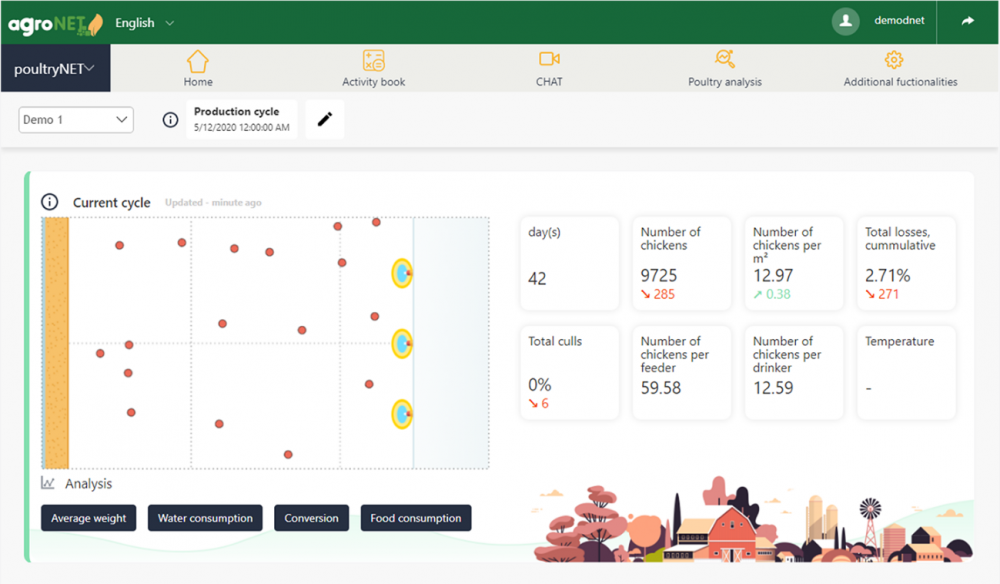Click the Poultry analysis magnifier icon
This screenshot has height=584, width=1000.
click(725, 60)
